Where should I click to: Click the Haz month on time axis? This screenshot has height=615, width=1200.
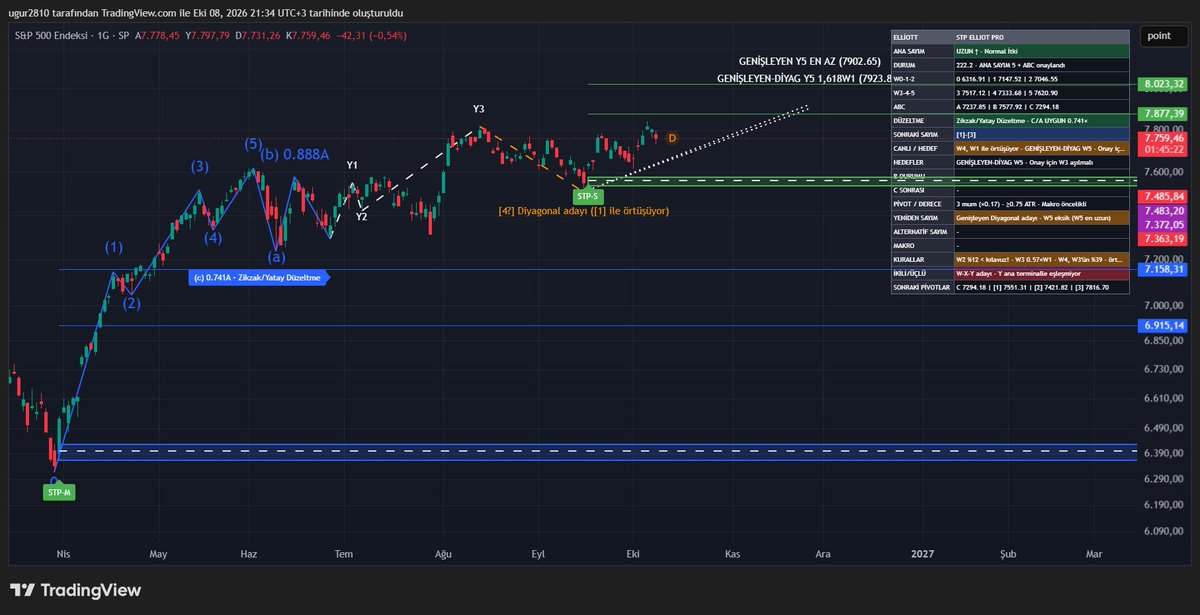point(250,553)
